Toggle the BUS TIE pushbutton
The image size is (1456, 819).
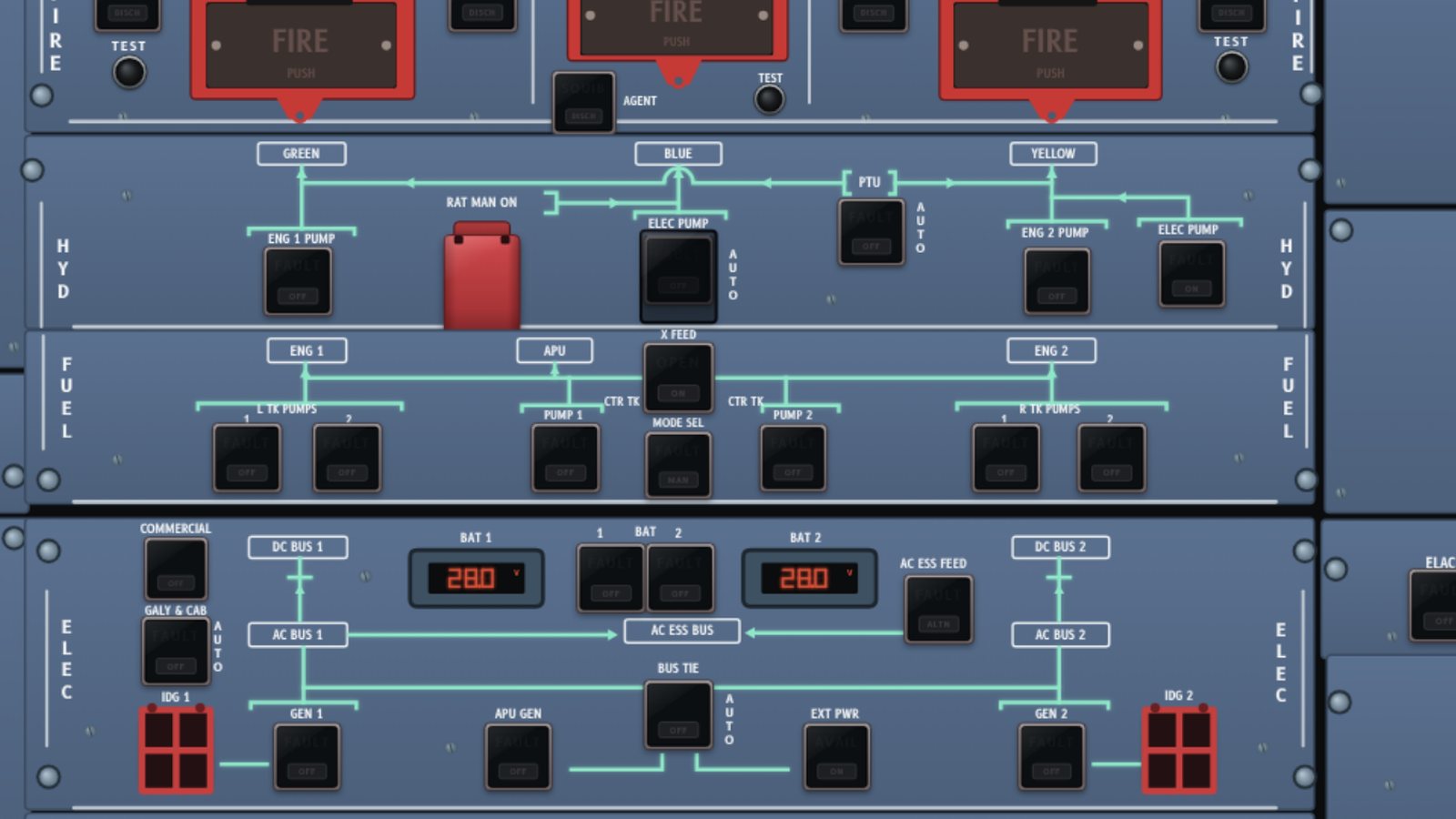(678, 714)
